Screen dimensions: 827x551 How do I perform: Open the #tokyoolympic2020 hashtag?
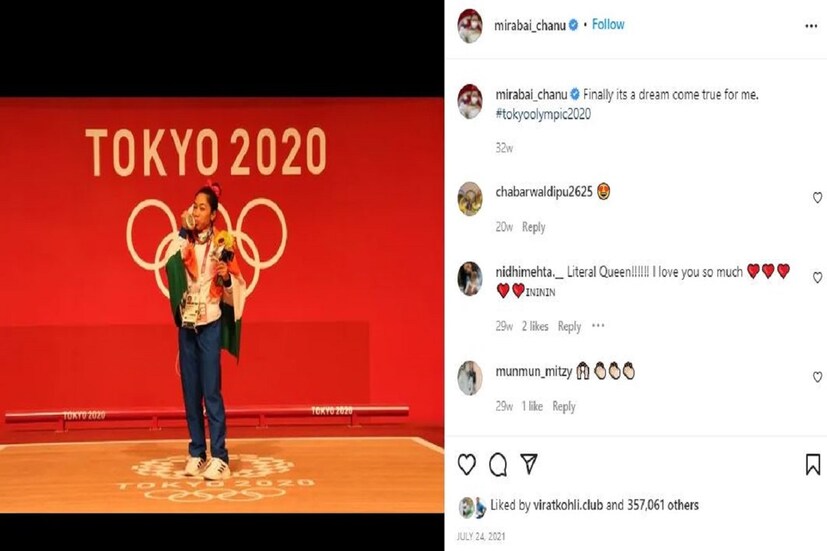543,114
